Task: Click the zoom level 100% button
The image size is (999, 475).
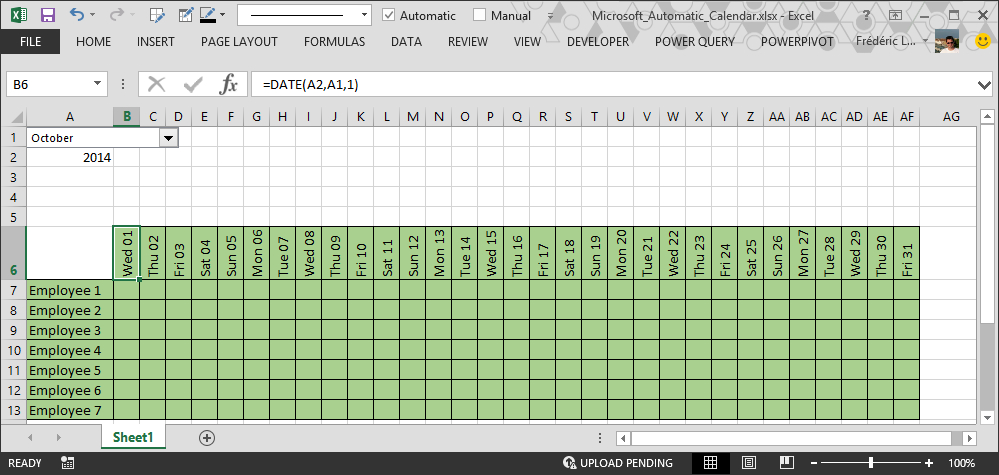Action: (x=961, y=463)
